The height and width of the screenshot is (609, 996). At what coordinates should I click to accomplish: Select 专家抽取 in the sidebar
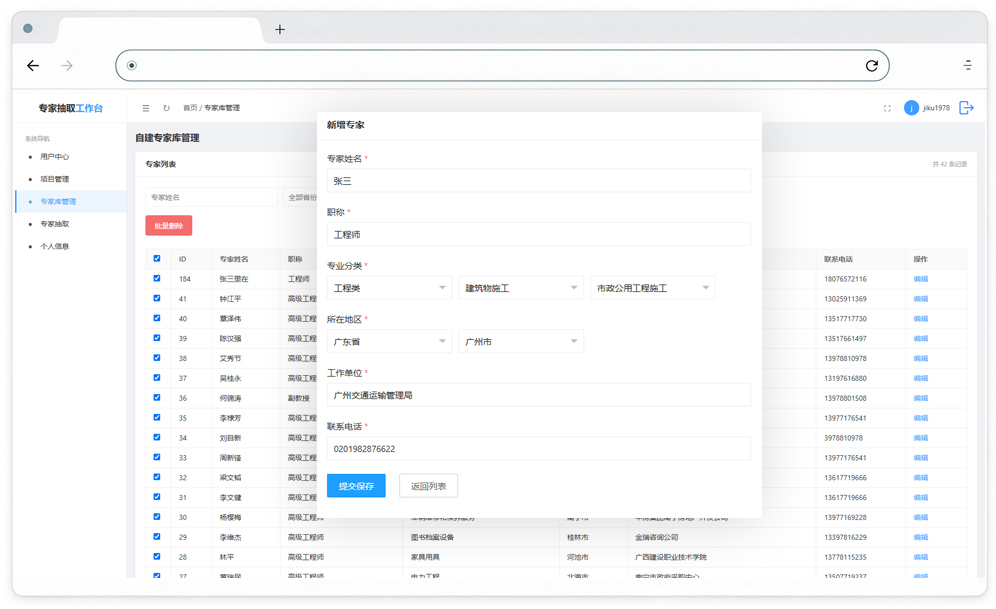tap(55, 224)
